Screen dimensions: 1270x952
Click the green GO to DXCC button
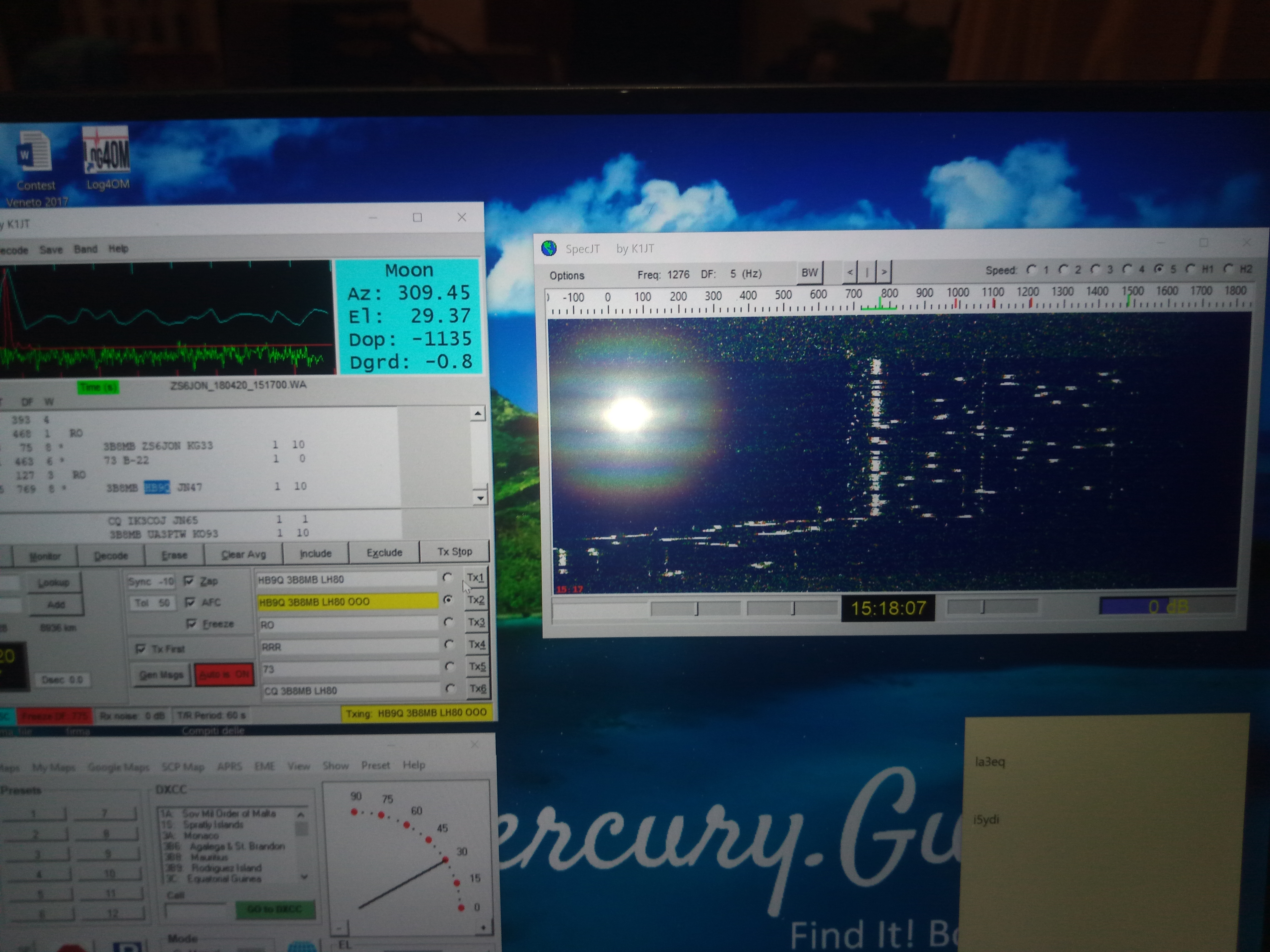pos(275,909)
